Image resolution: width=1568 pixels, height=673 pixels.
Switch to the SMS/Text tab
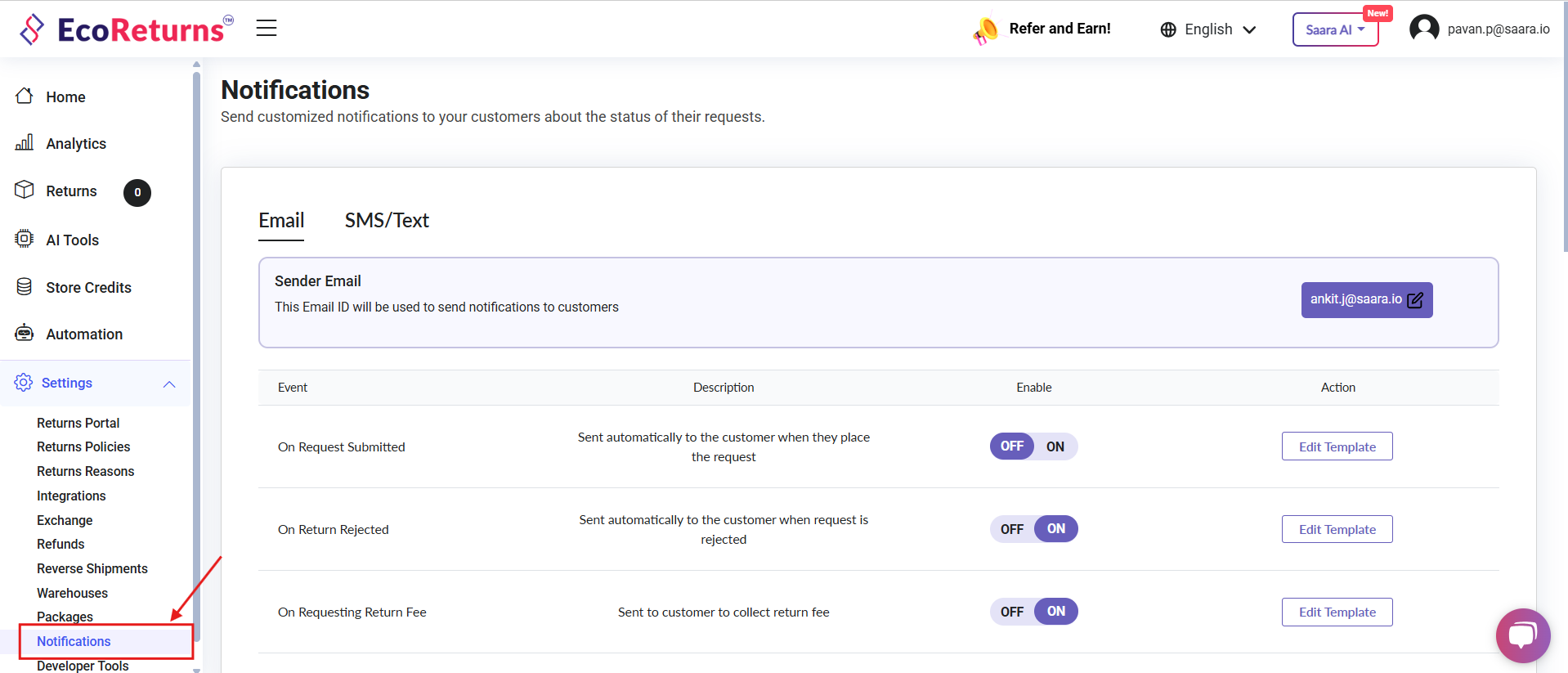point(387,221)
